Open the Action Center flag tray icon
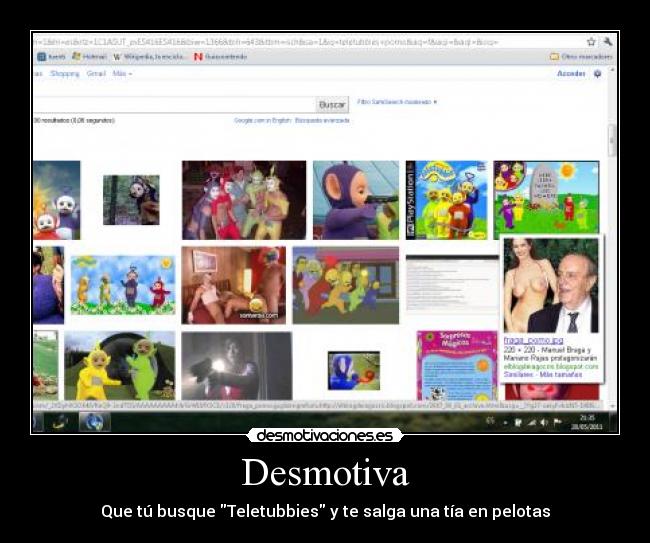The width and height of the screenshot is (650, 543). [x=557, y=422]
